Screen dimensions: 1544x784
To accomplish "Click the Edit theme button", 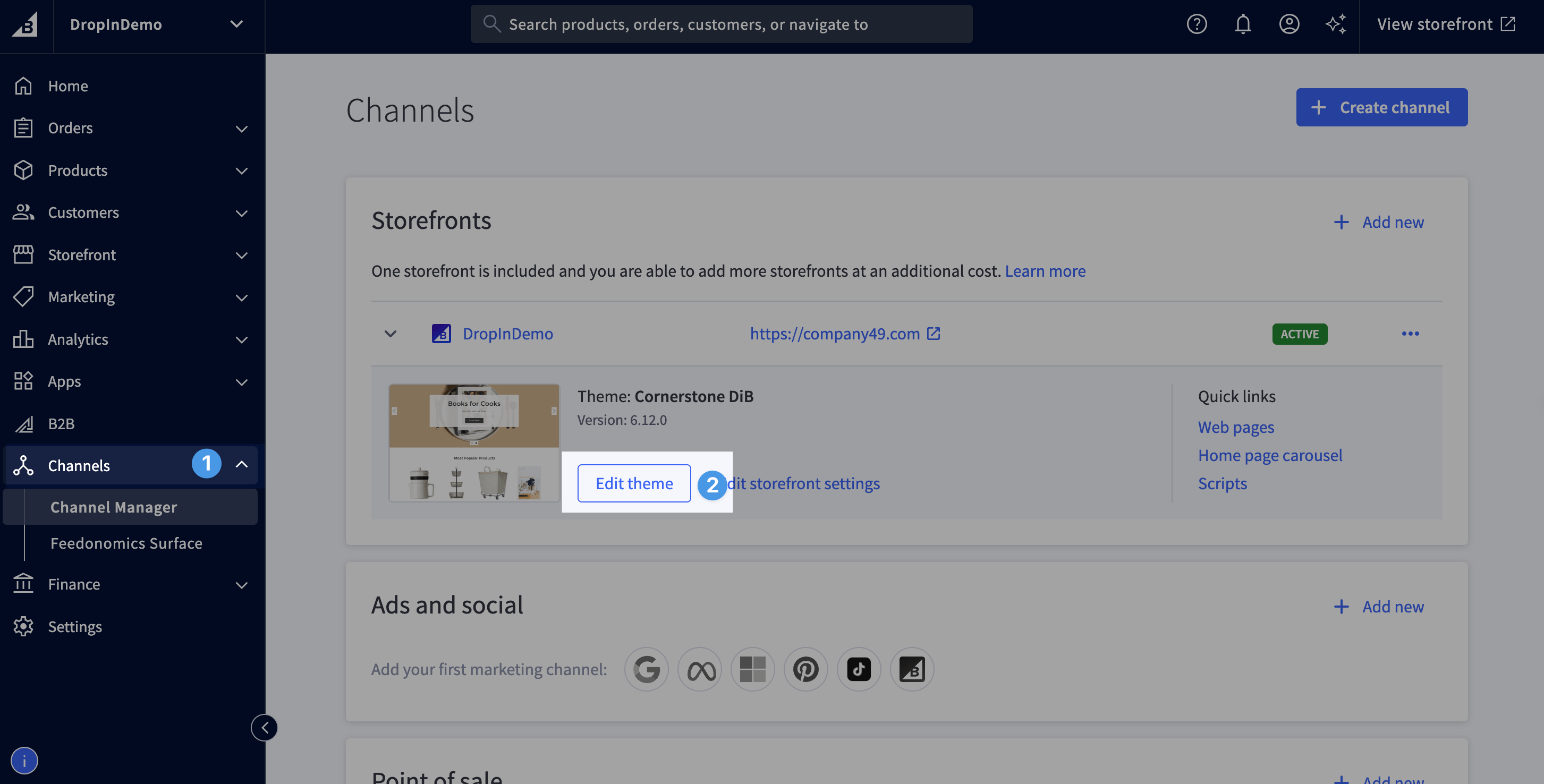I will coord(634,483).
